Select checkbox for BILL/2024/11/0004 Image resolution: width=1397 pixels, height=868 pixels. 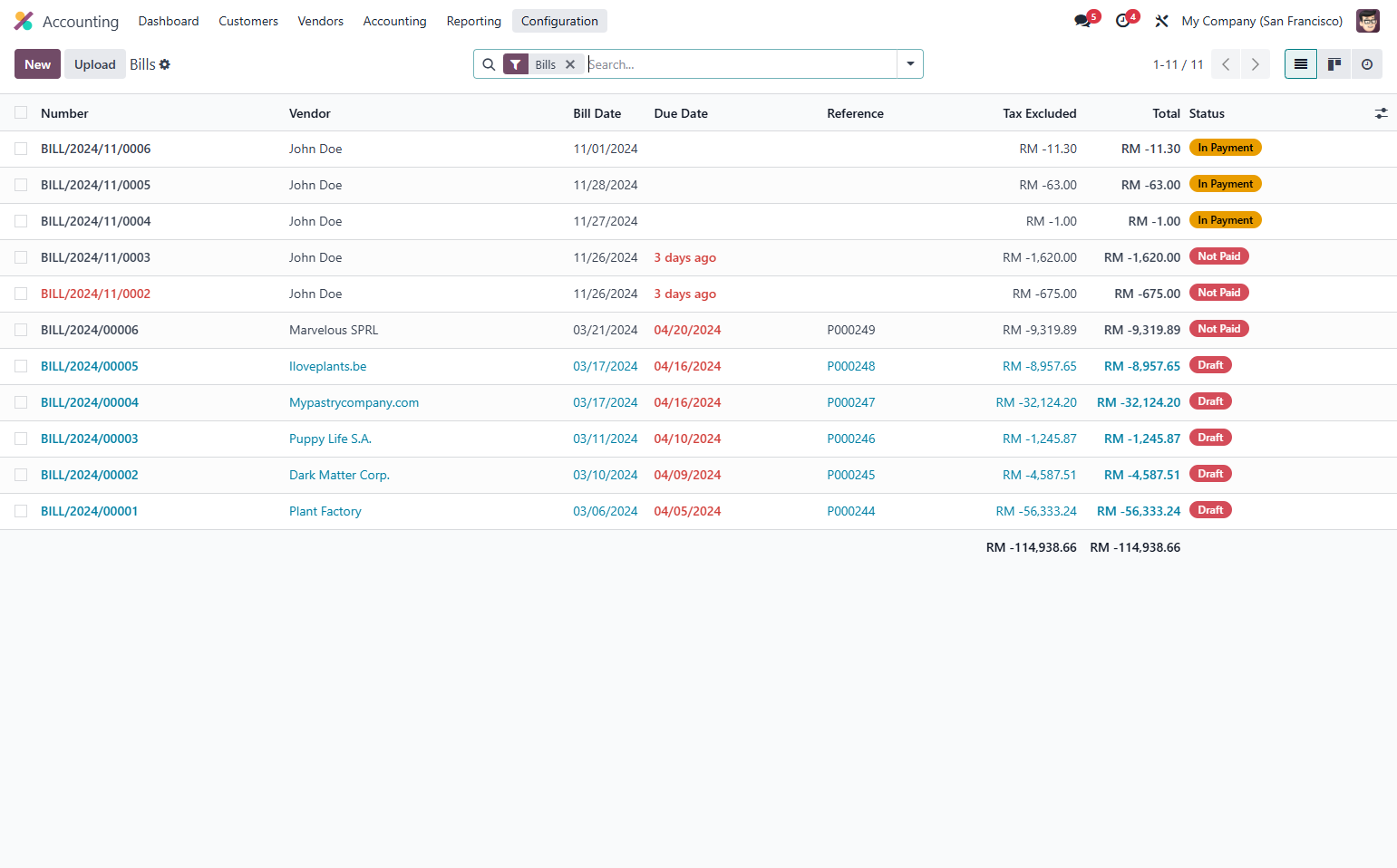(21, 221)
